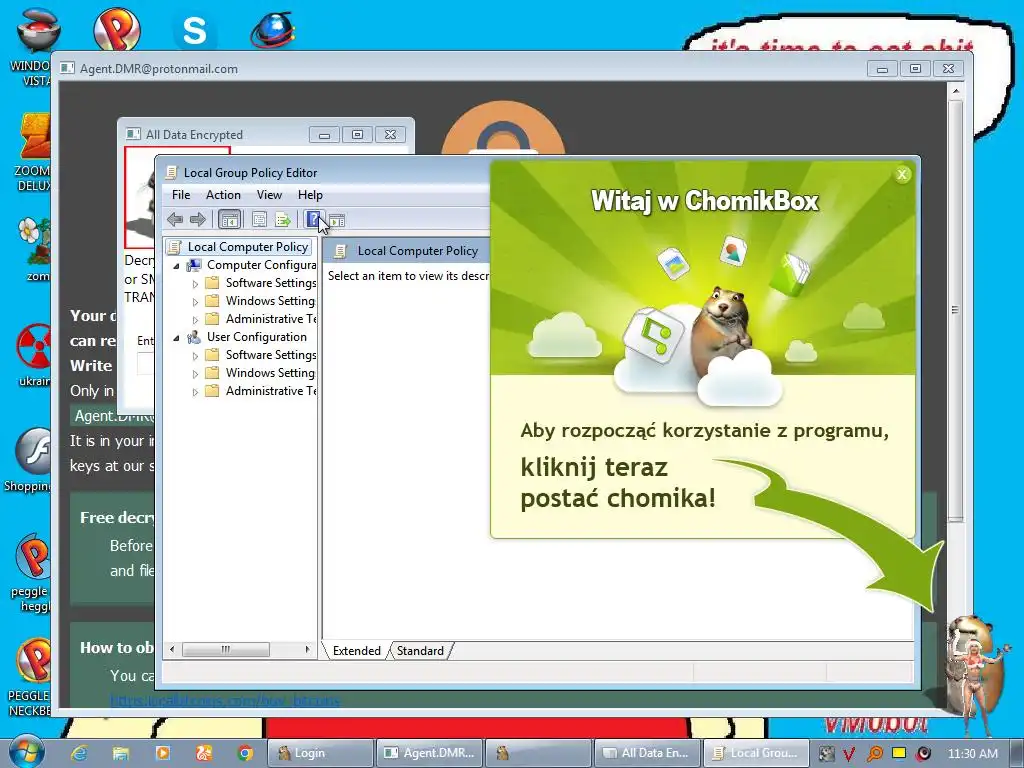The height and width of the screenshot is (768, 1024).
Task: Switch to Agent.DMR taskbar window
Action: (x=429, y=753)
